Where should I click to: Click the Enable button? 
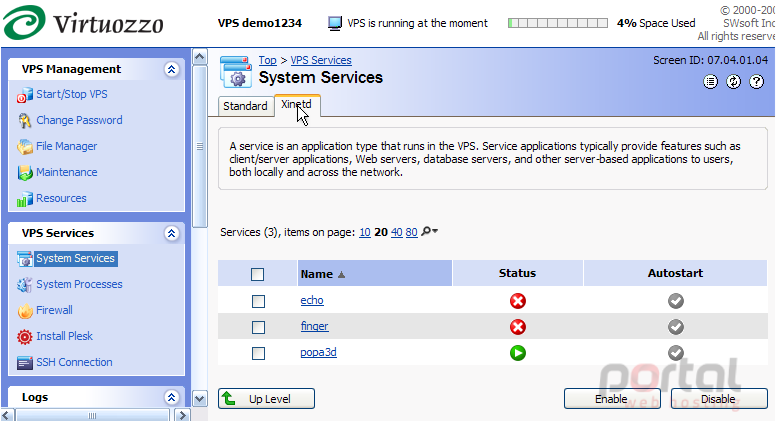coord(612,399)
